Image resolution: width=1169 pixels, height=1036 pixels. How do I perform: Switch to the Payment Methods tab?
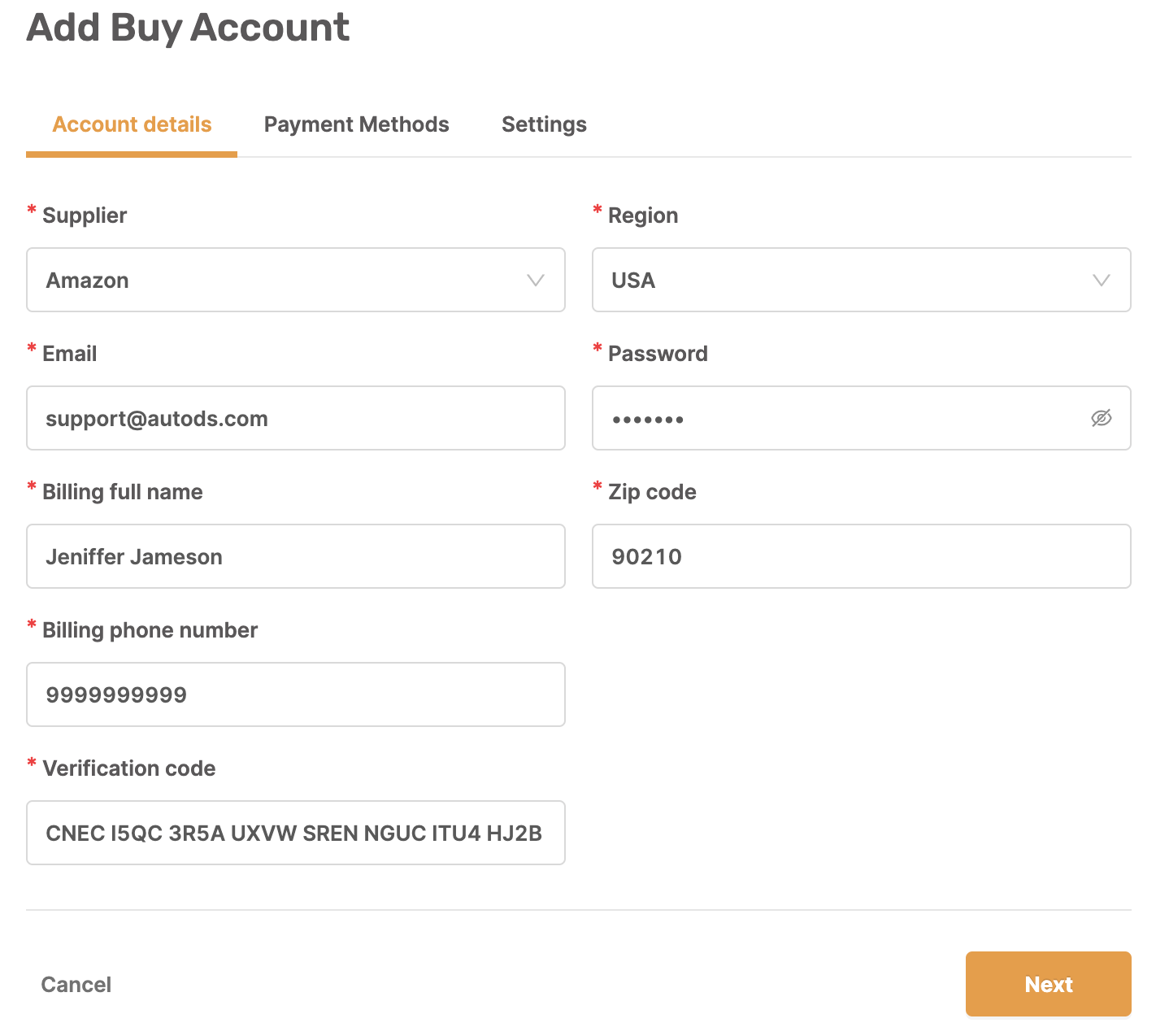point(356,124)
